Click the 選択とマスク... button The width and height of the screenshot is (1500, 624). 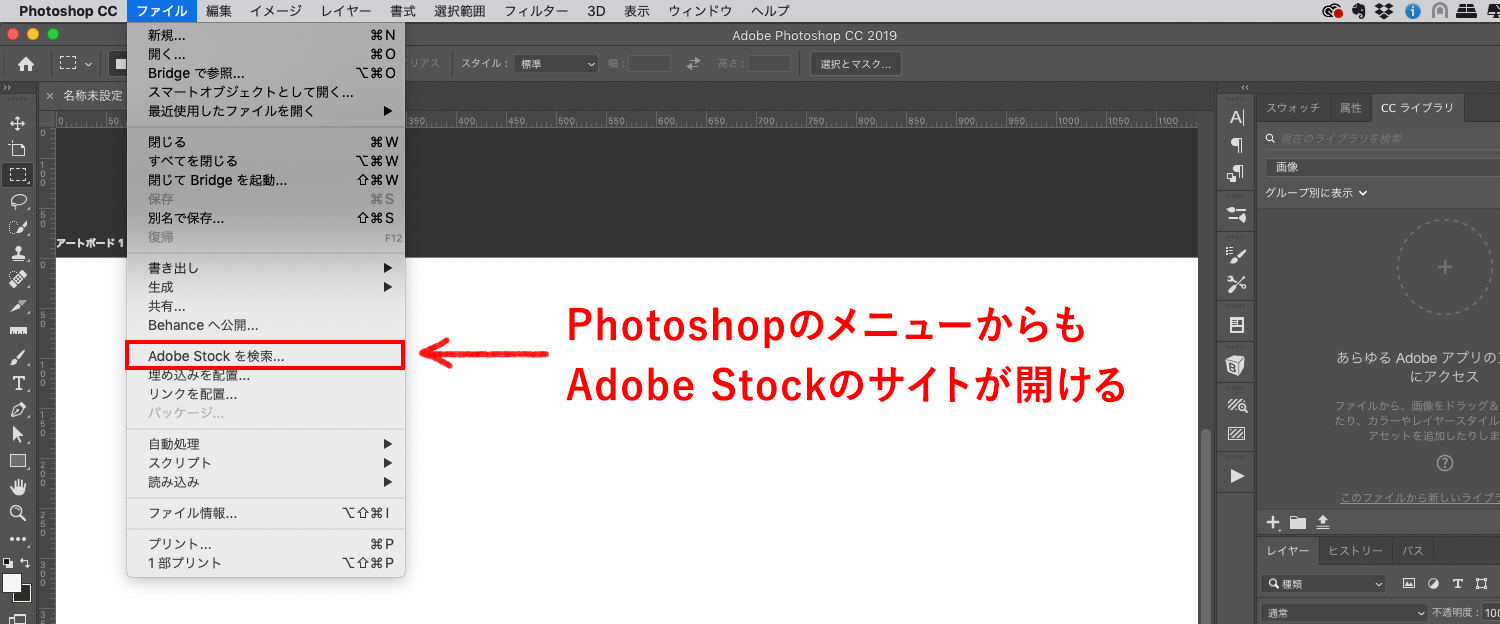click(x=856, y=63)
